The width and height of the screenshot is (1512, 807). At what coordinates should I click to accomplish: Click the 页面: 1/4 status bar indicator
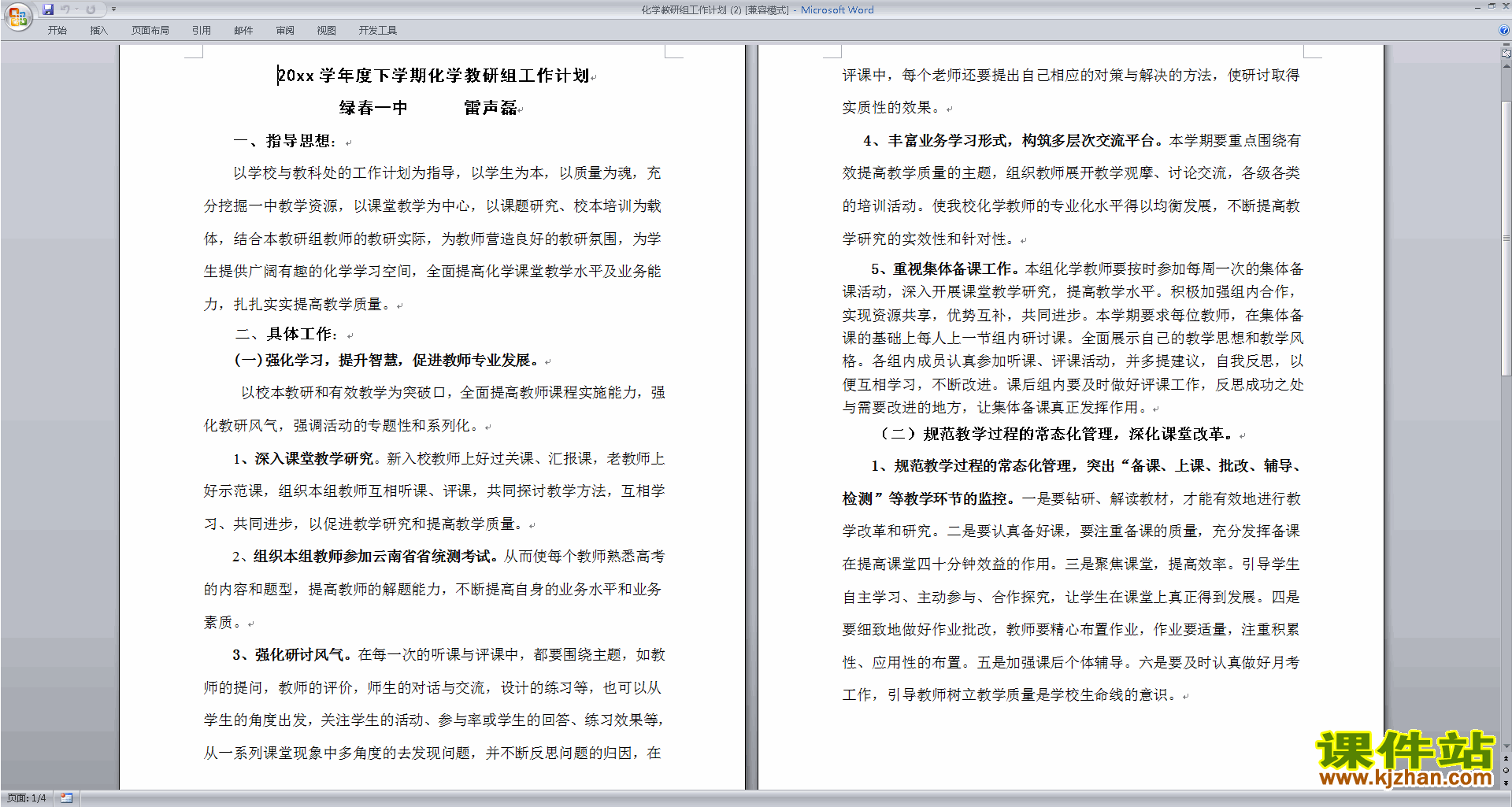coord(27,798)
